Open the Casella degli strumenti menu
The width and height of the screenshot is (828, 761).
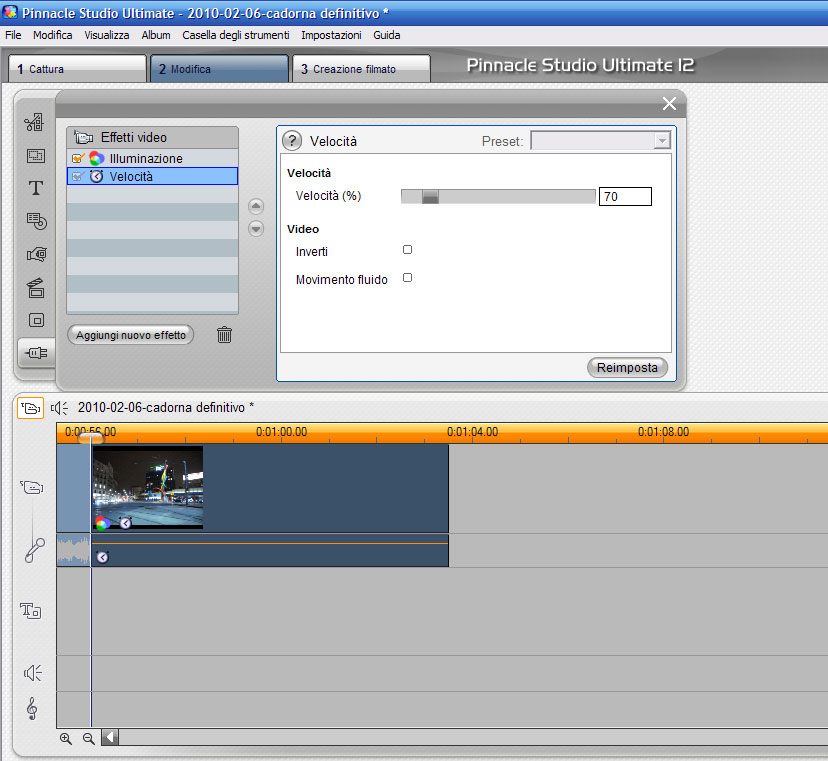pyautogui.click(x=236, y=35)
